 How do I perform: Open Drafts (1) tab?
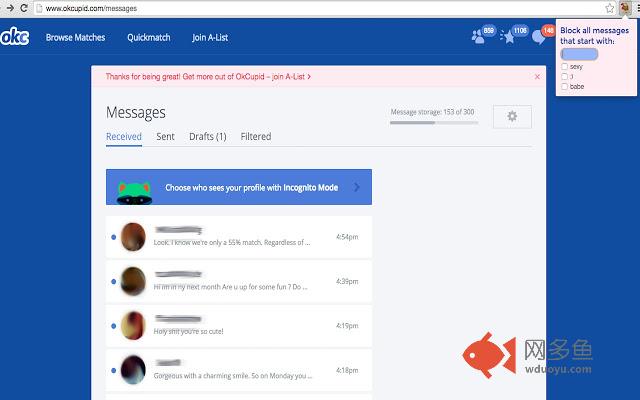point(208,137)
